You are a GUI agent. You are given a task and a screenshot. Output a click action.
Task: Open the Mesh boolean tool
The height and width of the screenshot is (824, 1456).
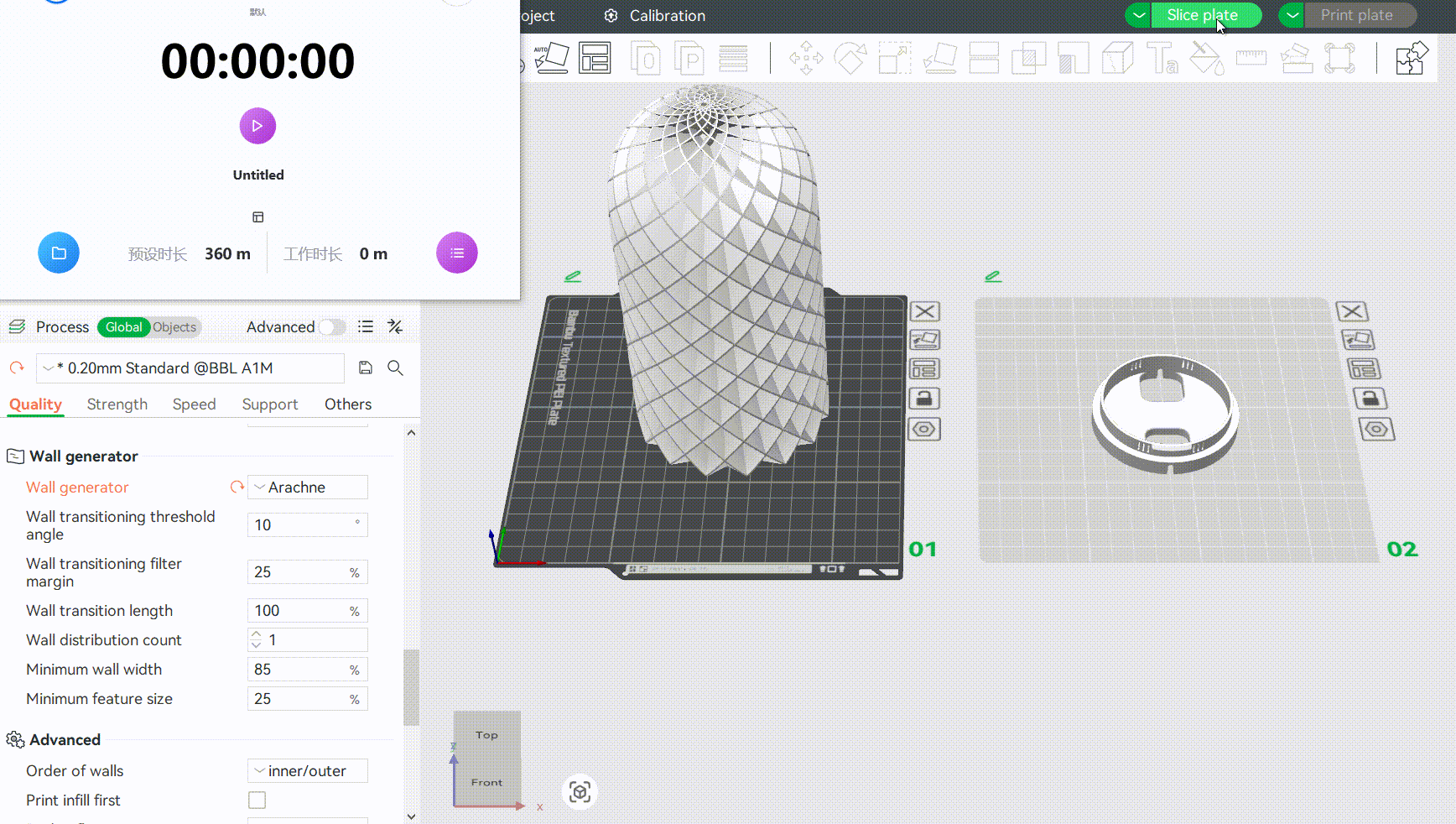point(1028,58)
